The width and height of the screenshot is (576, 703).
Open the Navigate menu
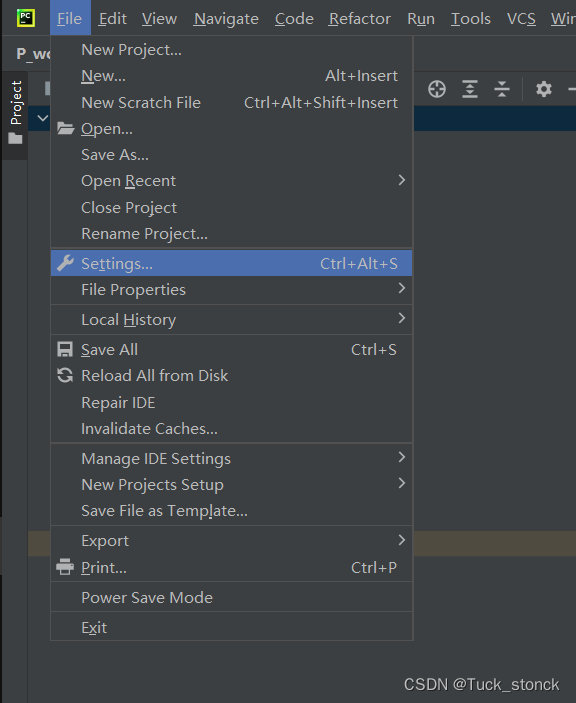226,18
